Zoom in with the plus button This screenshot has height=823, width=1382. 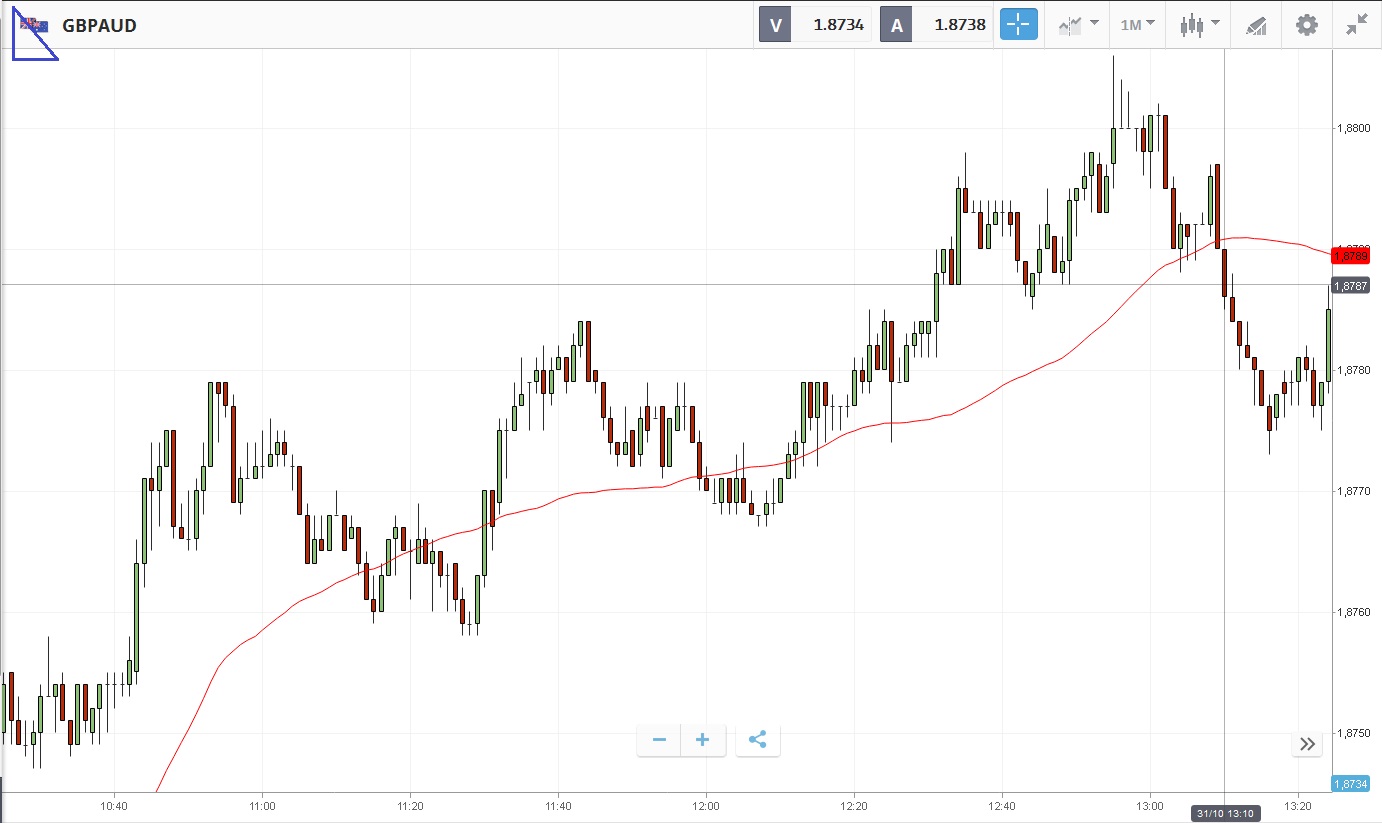[703, 740]
